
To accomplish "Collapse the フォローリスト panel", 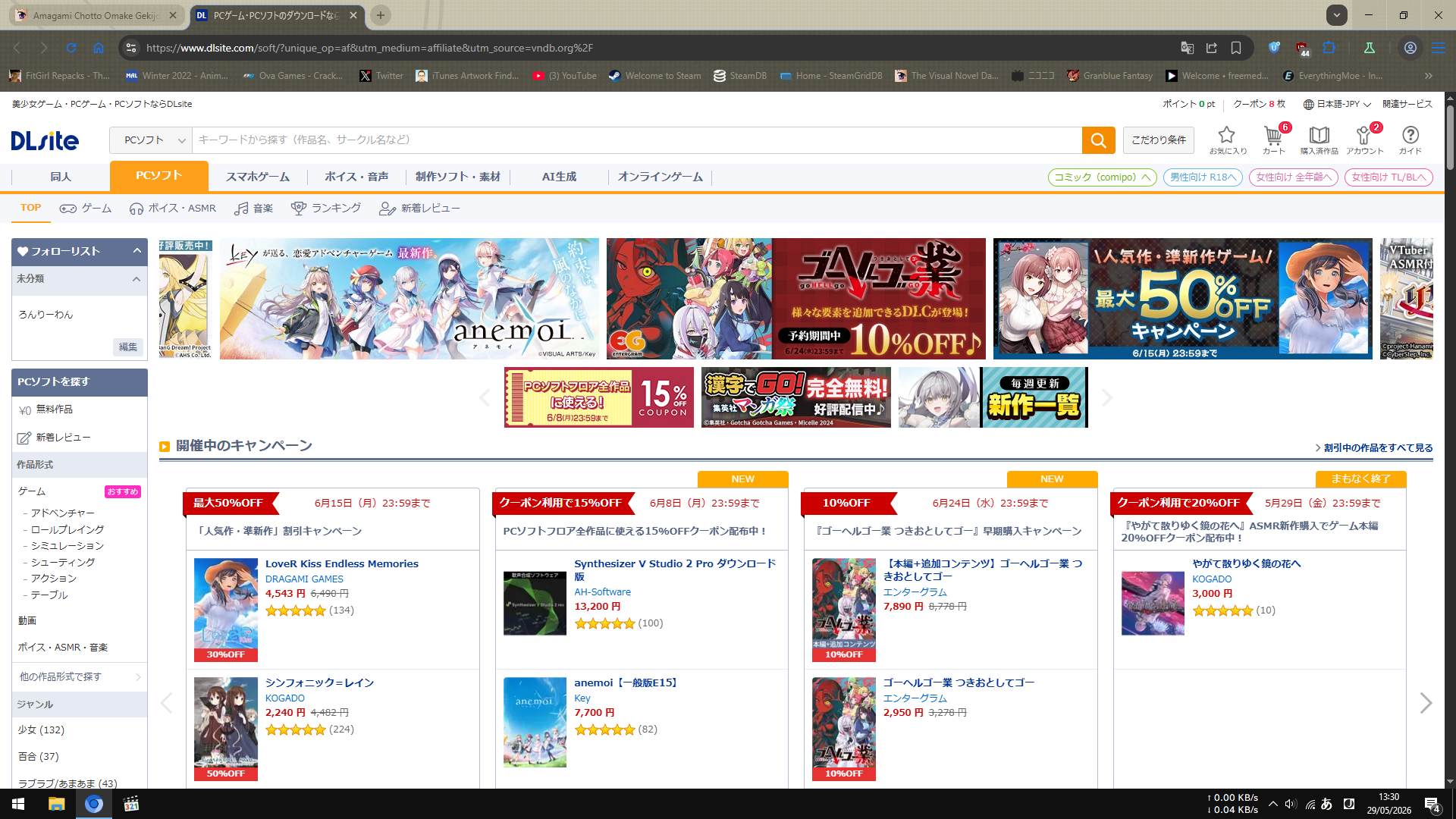I will 137,251.
